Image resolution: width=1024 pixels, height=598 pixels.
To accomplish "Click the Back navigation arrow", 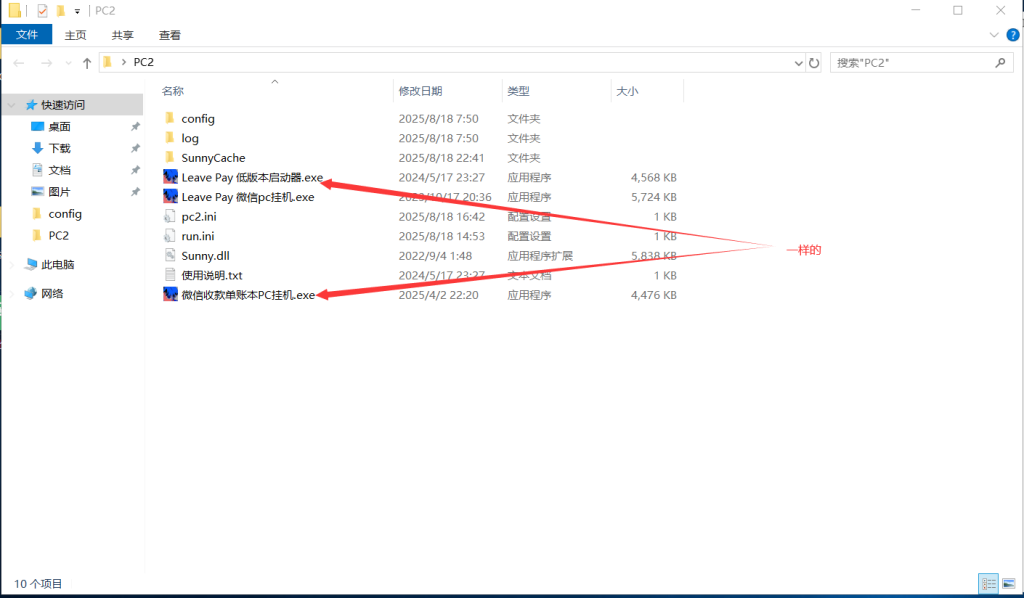I will (18, 63).
